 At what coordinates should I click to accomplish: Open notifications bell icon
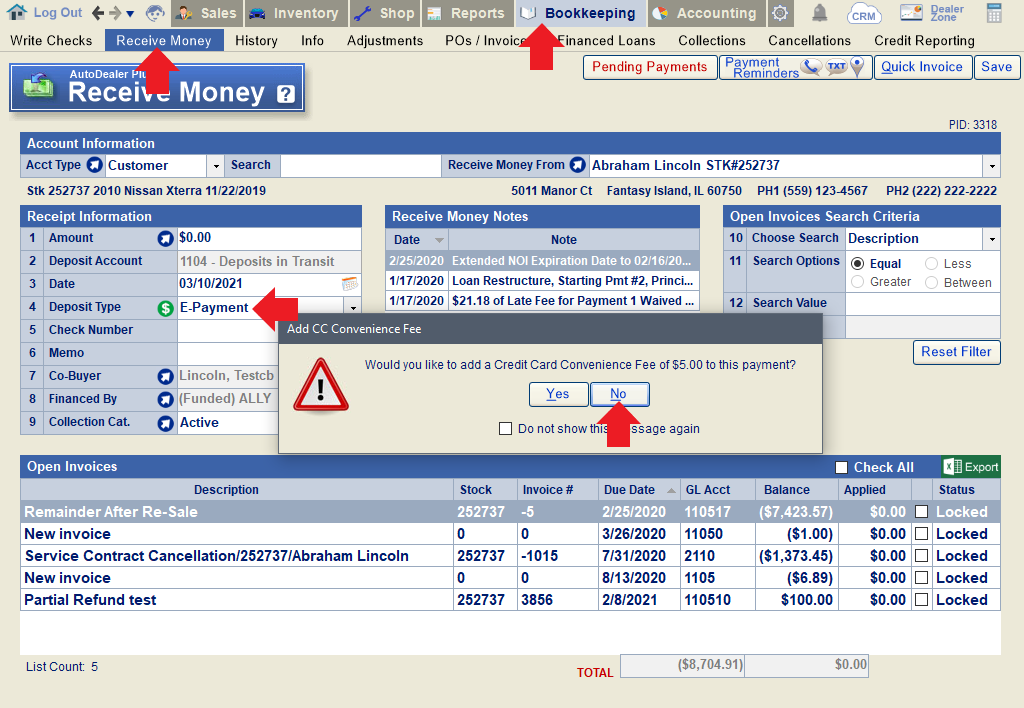820,12
